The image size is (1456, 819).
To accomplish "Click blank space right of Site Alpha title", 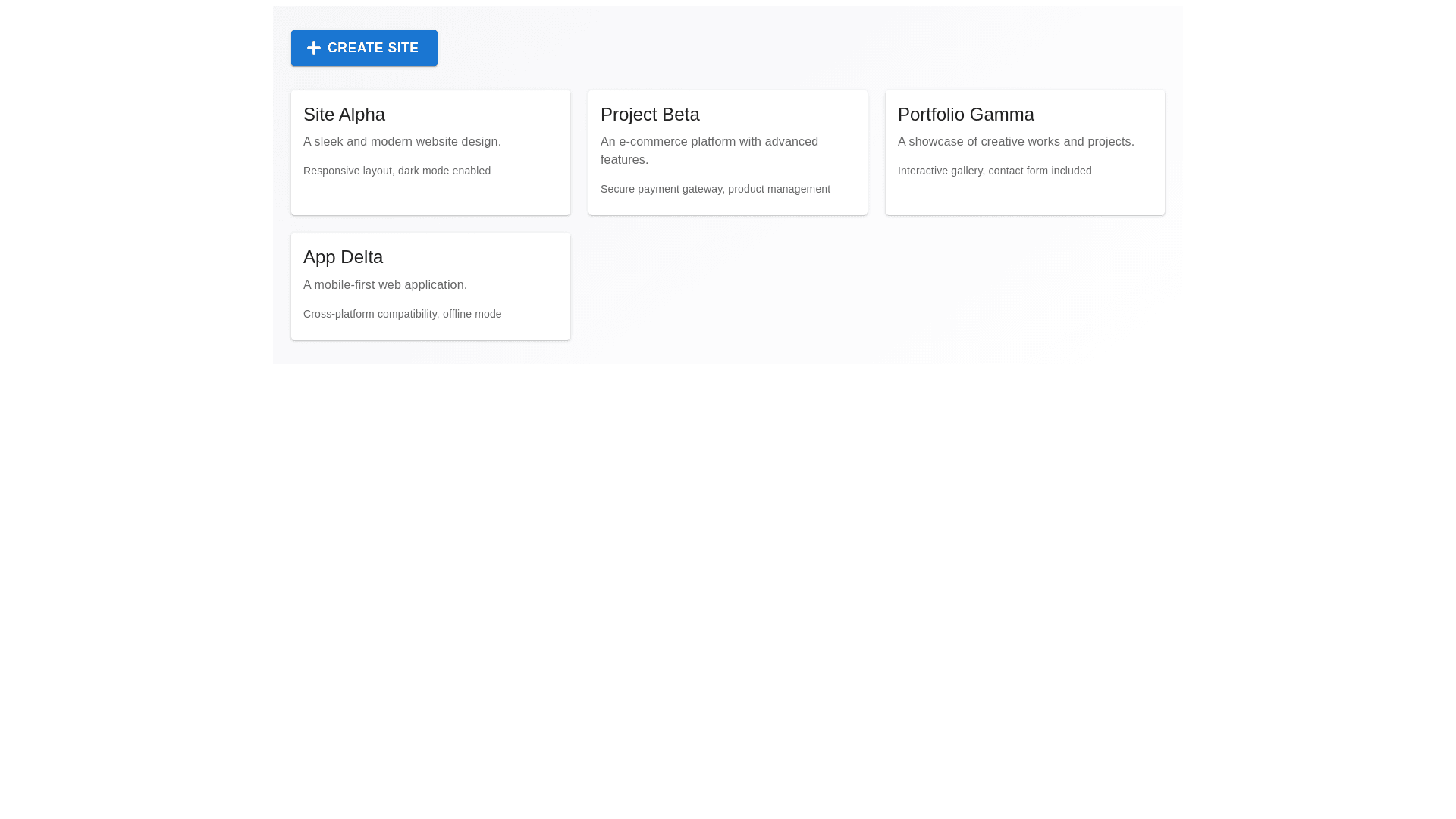I will (x=485, y=115).
